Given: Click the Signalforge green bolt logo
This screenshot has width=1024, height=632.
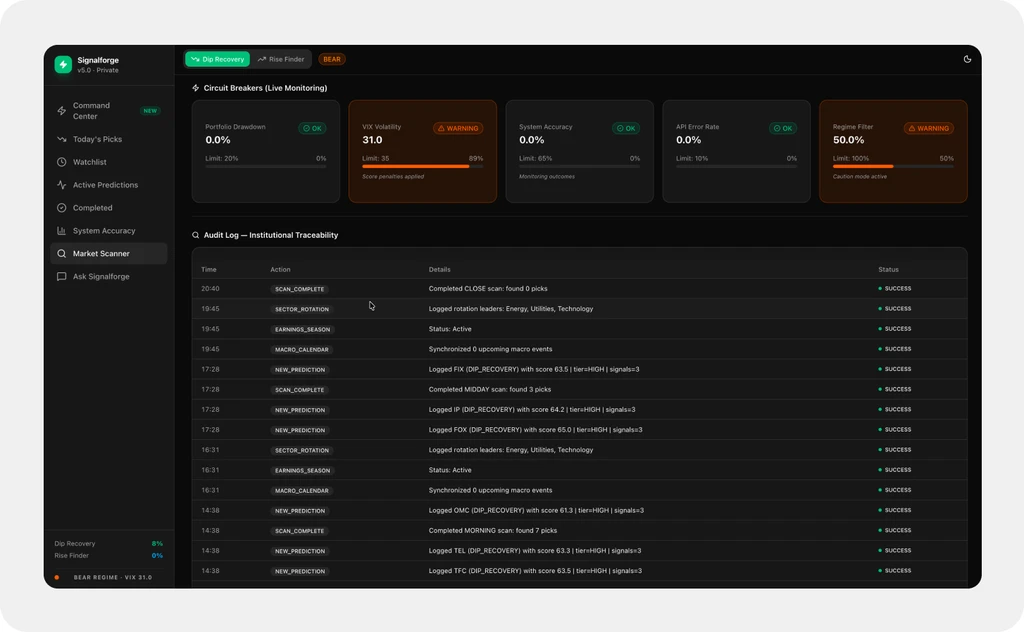Looking at the screenshot, I should click(x=63, y=65).
